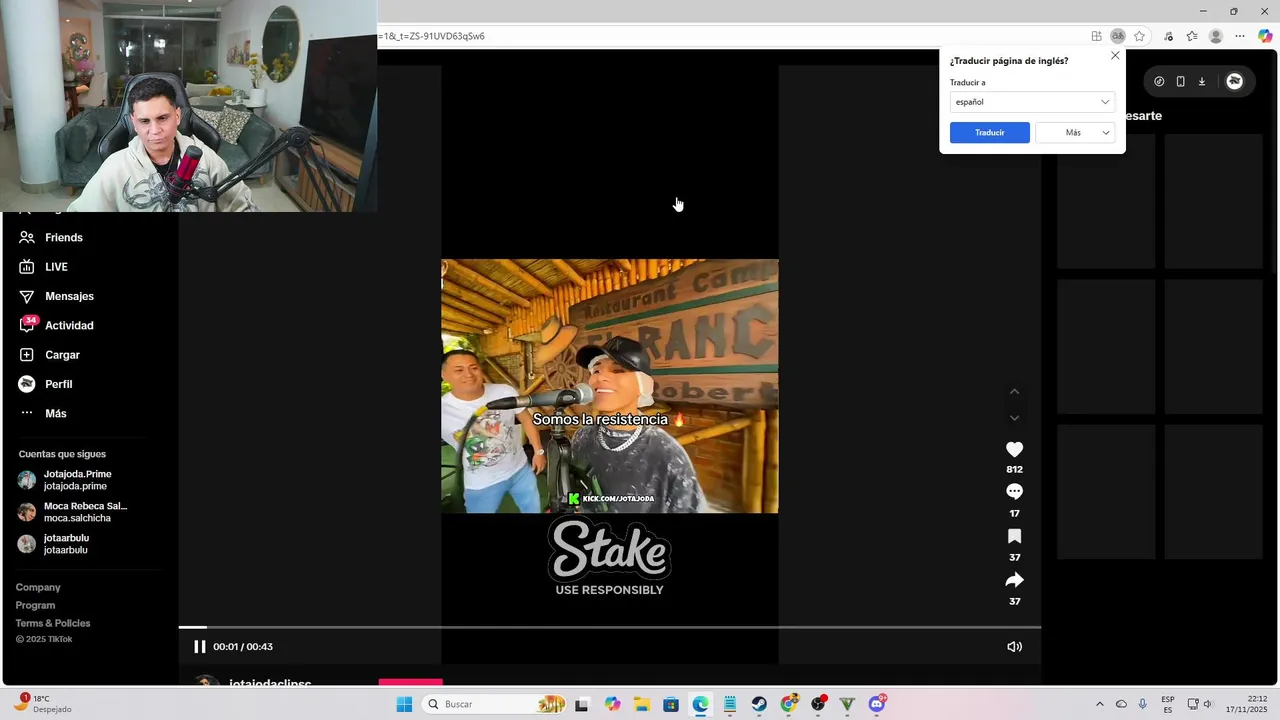
Task: Add this page to favorites with star icon
Action: [1139, 36]
